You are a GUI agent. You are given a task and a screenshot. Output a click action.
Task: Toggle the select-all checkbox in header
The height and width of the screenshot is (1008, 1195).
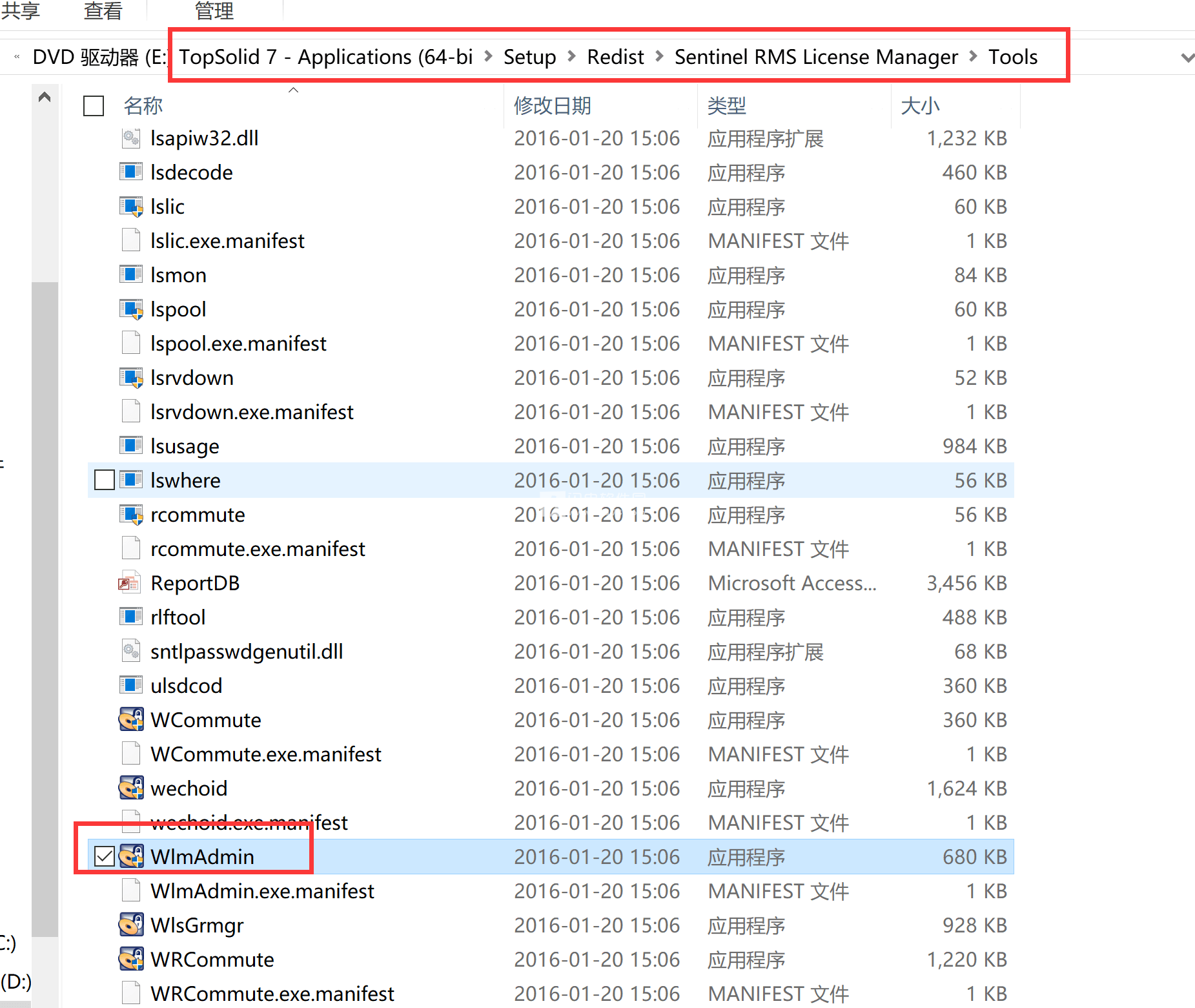point(94,106)
